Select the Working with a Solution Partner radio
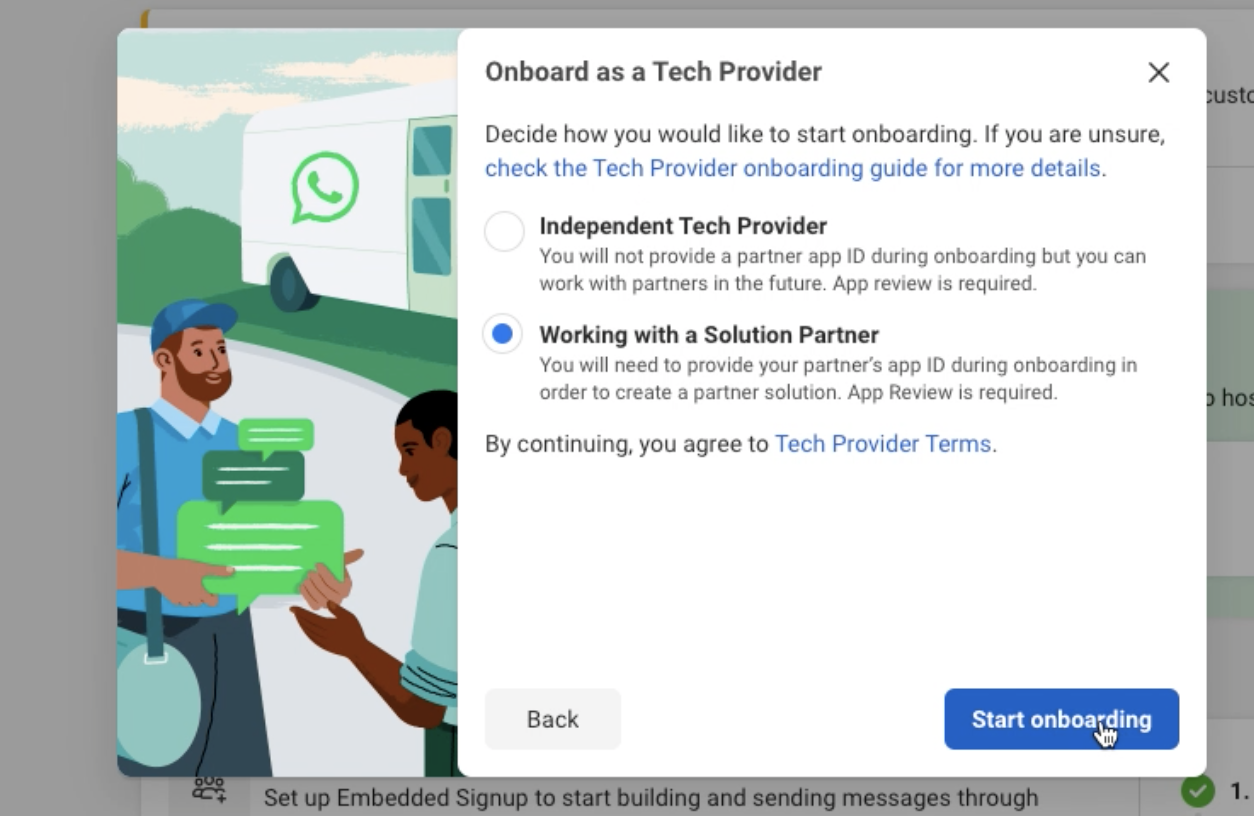The width and height of the screenshot is (1254, 816). 503,334
